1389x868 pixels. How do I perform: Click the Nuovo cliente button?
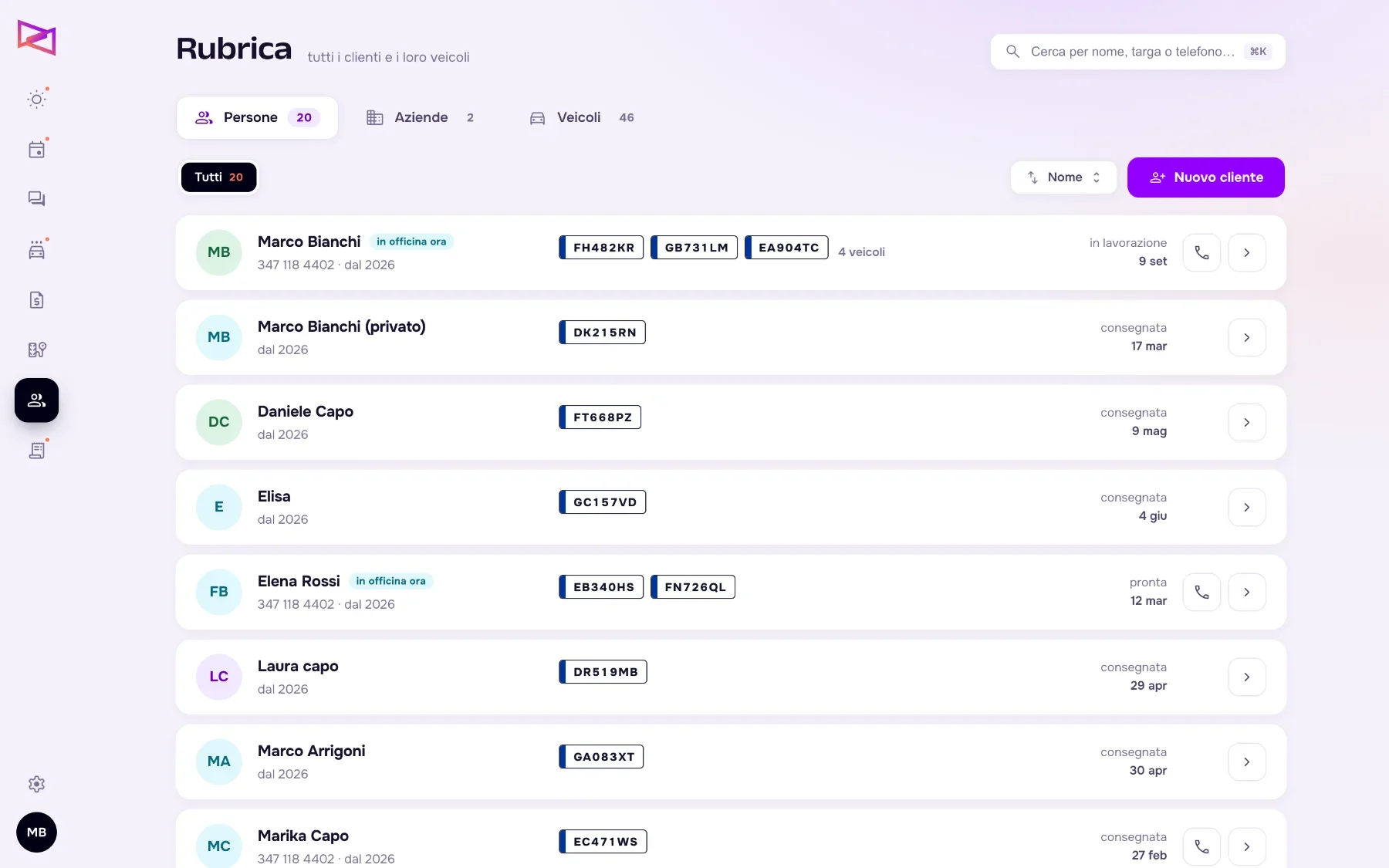pos(1205,177)
